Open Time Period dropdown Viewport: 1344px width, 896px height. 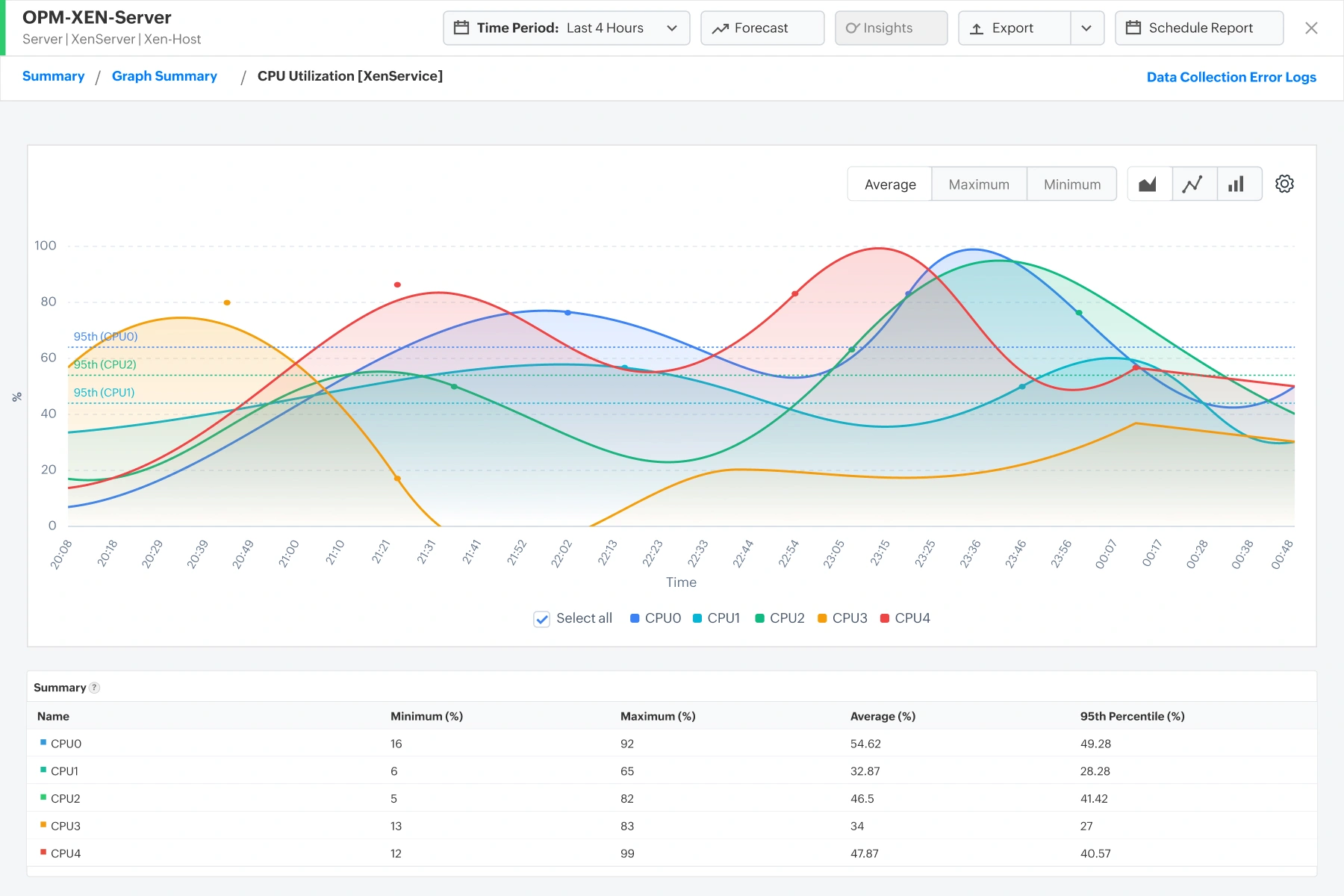(x=567, y=28)
